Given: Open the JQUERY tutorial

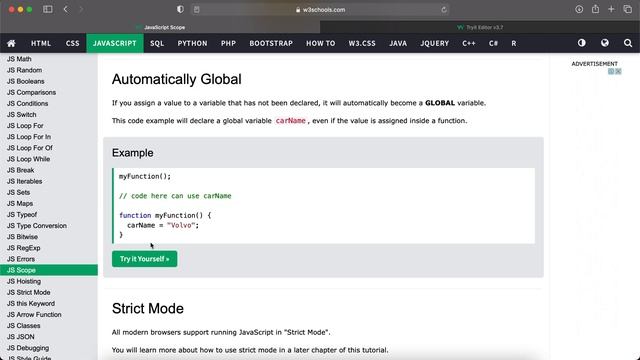Looking at the screenshot, I should [435, 43].
